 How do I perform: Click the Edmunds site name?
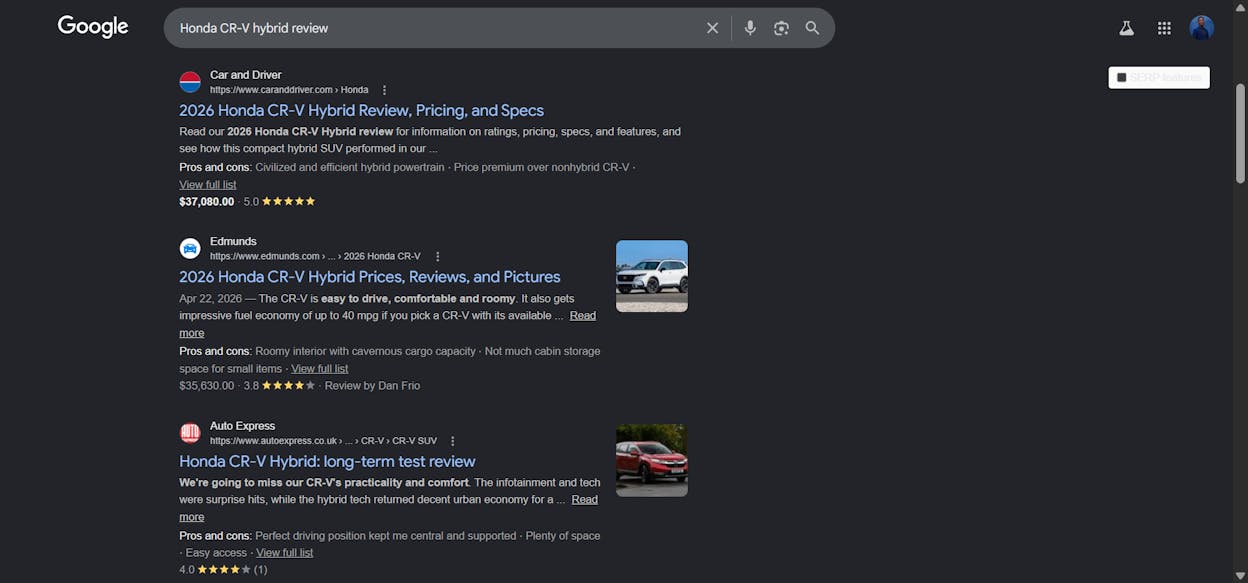click(x=233, y=241)
